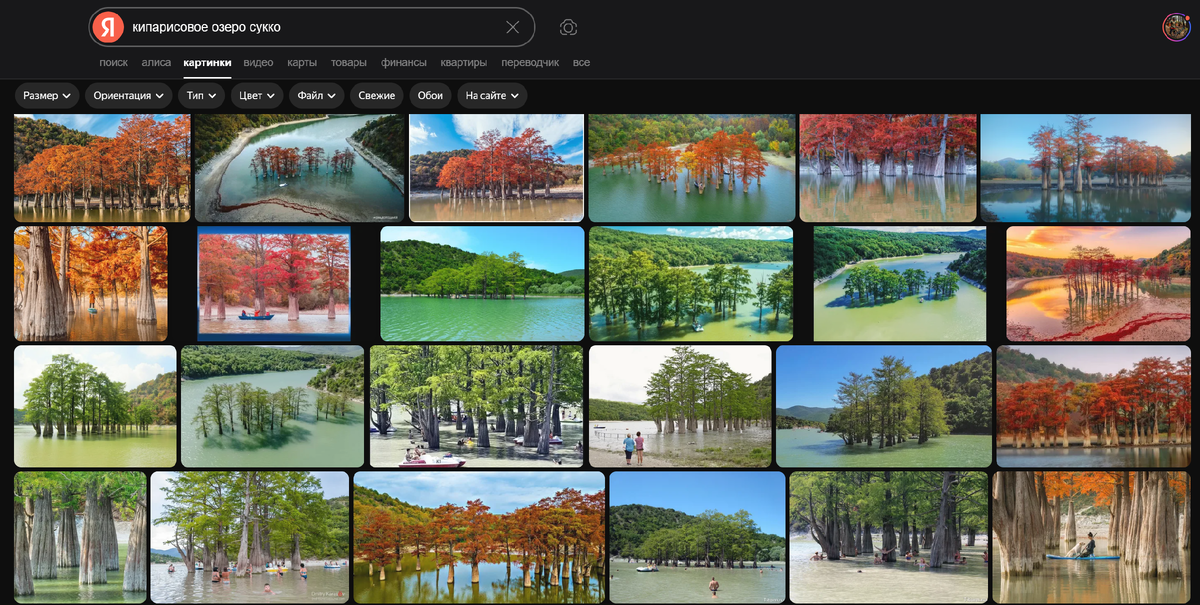The height and width of the screenshot is (605, 1200).
Task: Open the финансы tab
Action: (x=404, y=62)
